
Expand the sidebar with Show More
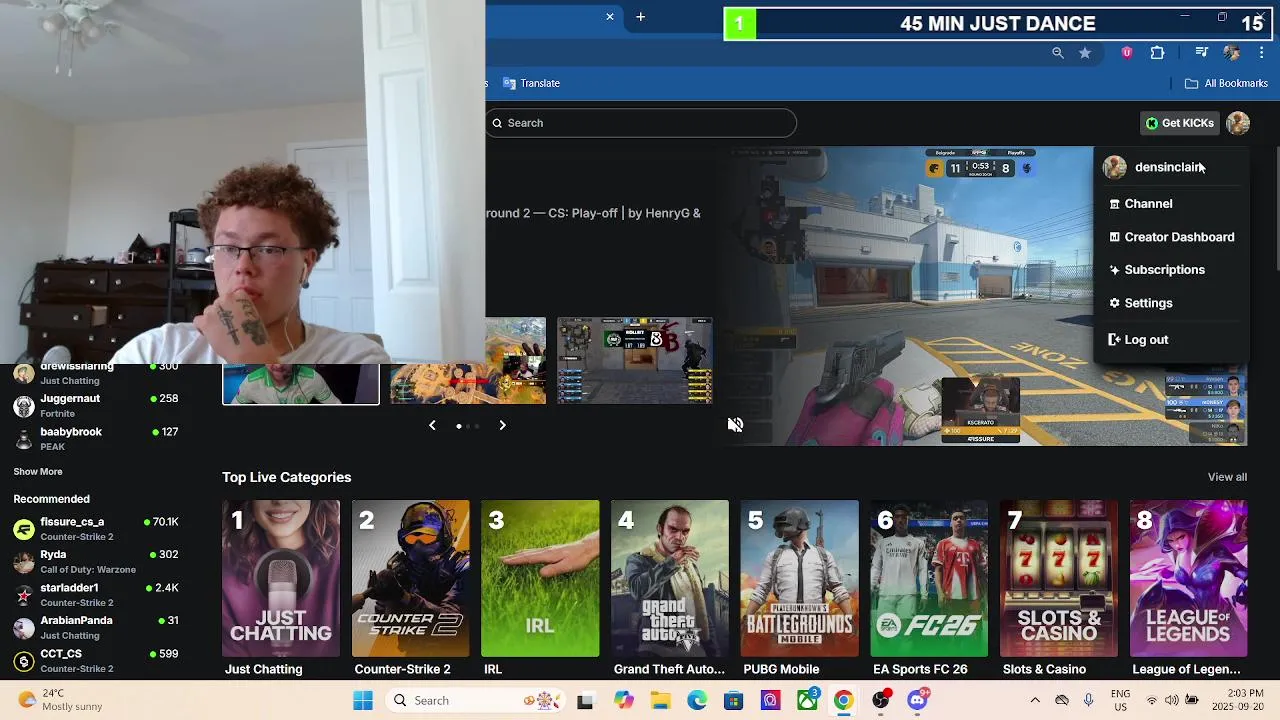38,472
